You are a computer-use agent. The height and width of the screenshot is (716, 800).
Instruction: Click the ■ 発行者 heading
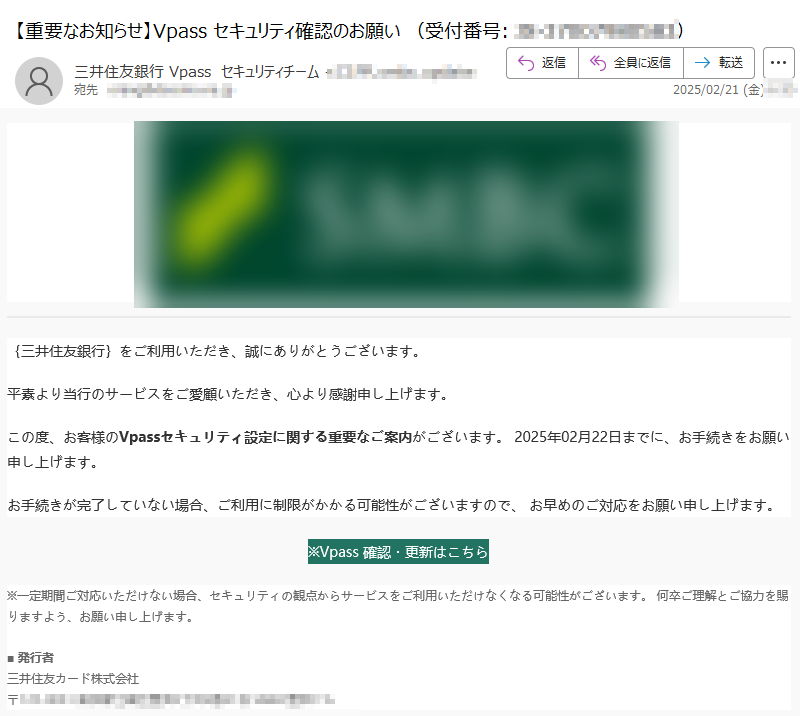(x=31, y=658)
